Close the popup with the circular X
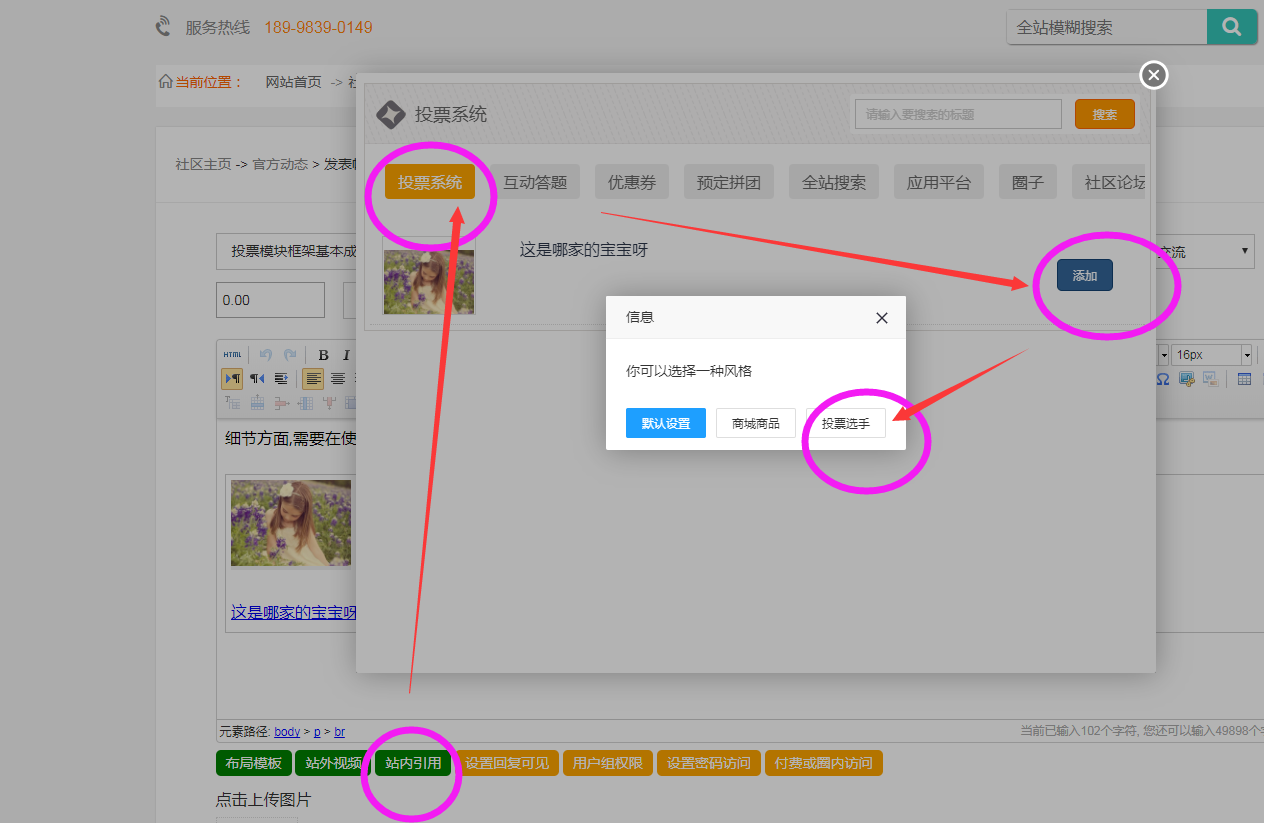Image resolution: width=1264 pixels, height=823 pixels. point(1153,75)
